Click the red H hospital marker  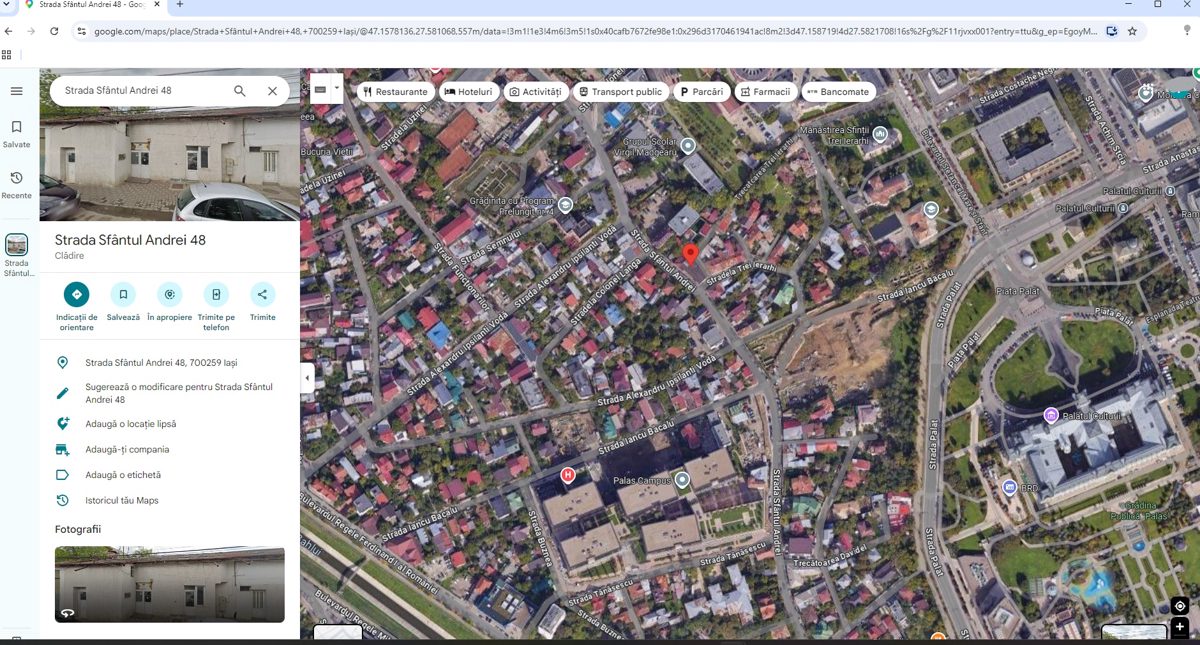(568, 475)
